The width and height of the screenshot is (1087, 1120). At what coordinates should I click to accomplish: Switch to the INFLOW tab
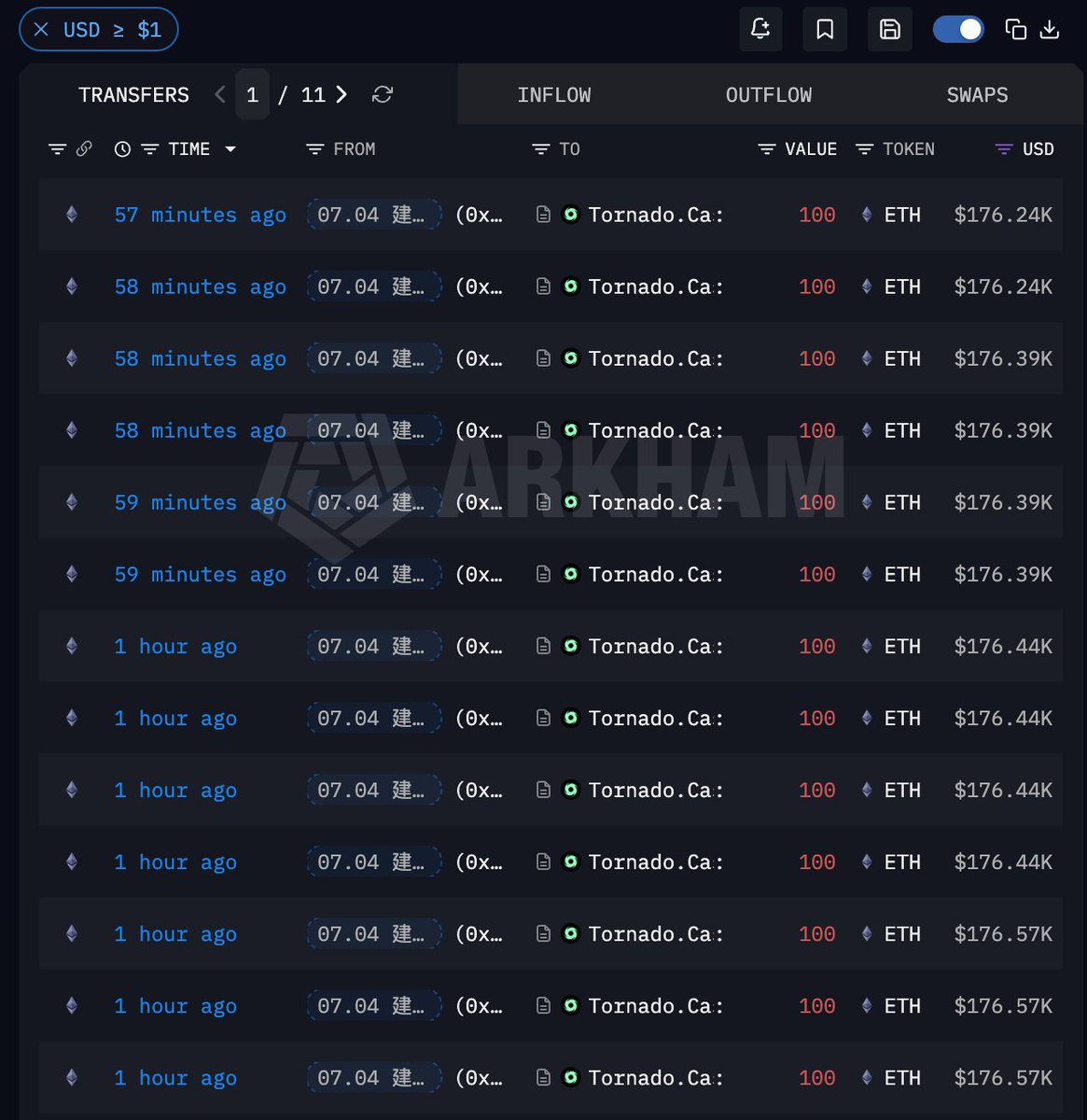(554, 94)
